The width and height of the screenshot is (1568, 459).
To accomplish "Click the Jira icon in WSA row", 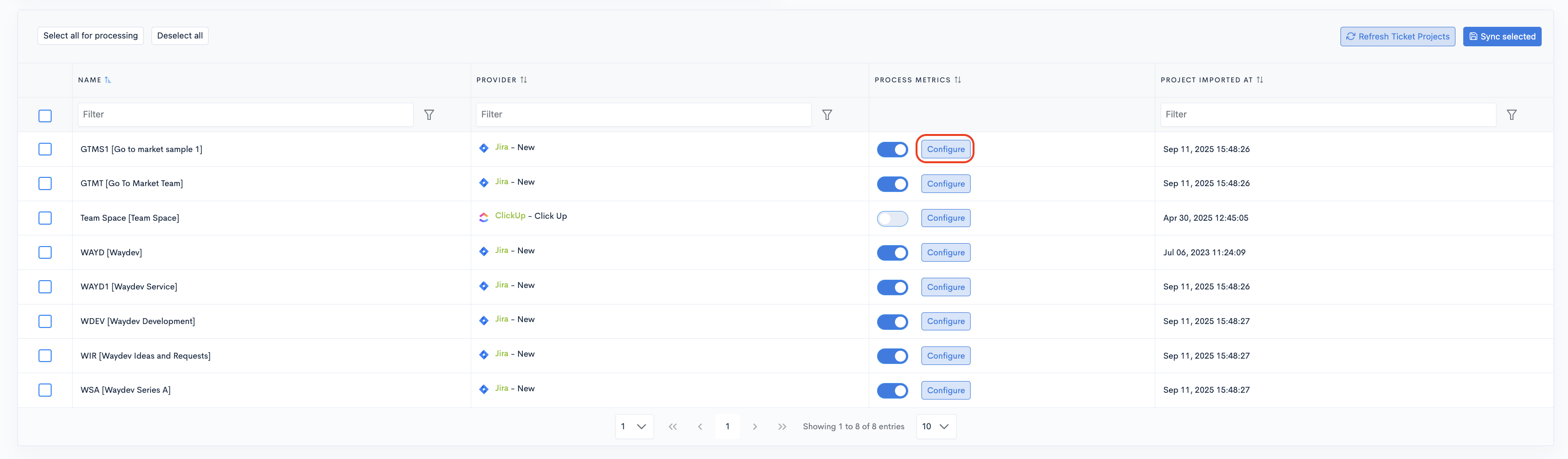I will [484, 389].
